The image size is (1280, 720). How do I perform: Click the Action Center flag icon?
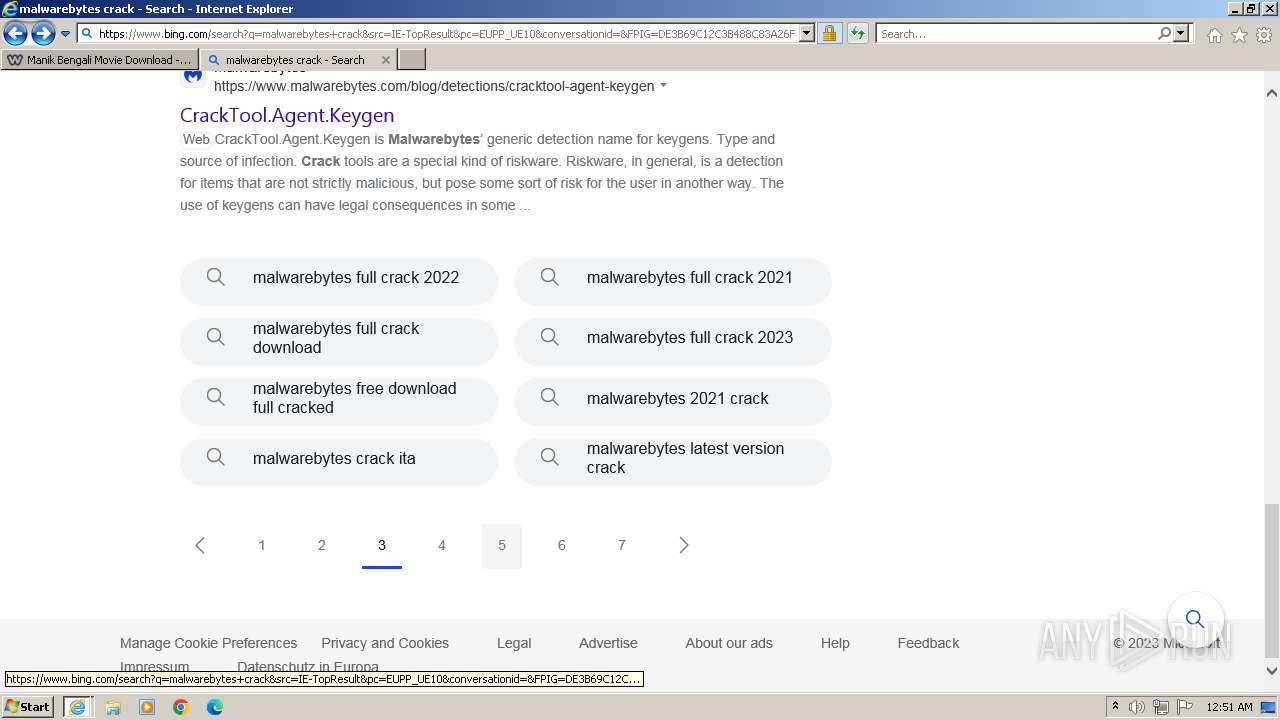(x=1184, y=707)
